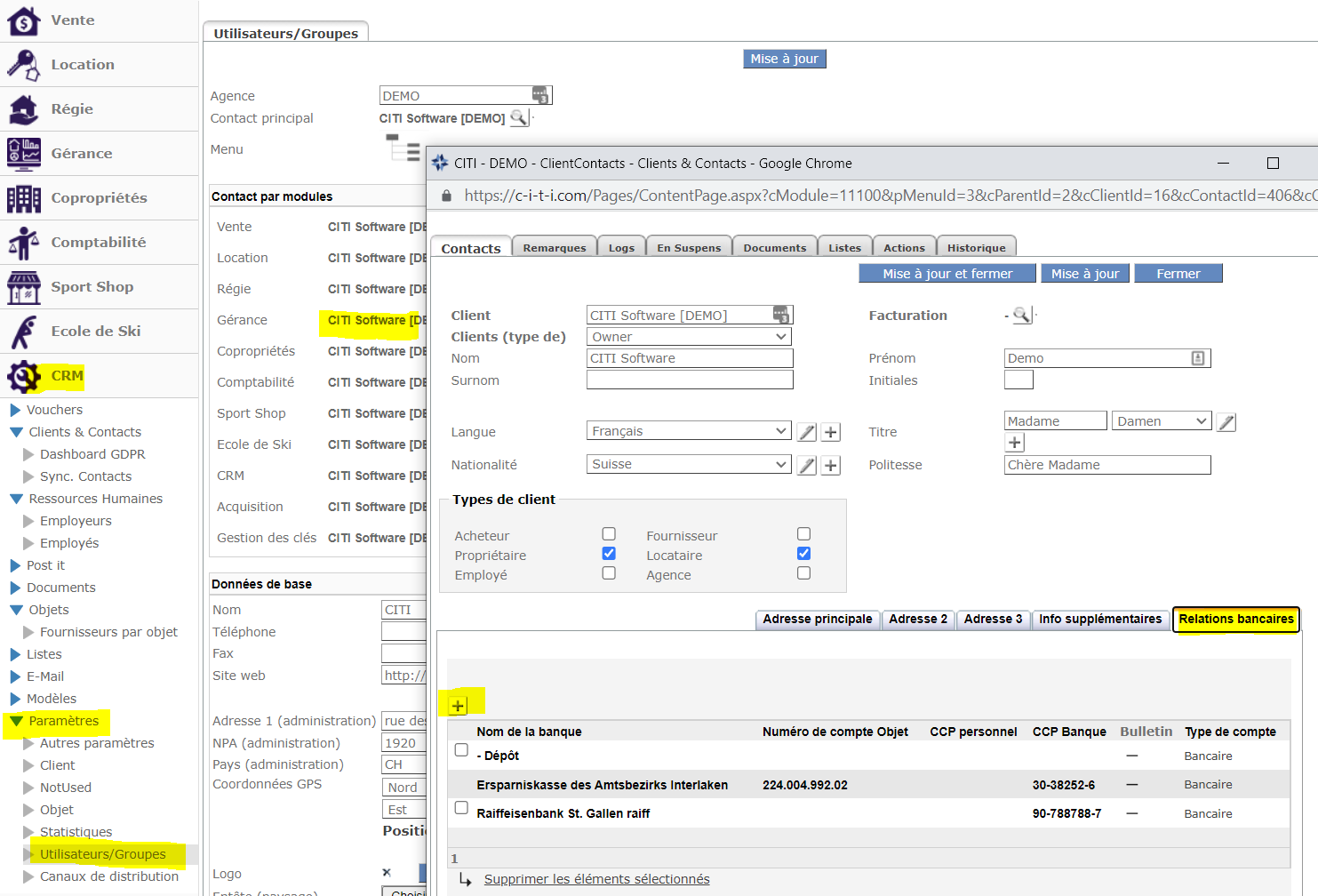Click the Logo remove cross icon
This screenshot has width=1318, height=896.
(x=387, y=872)
